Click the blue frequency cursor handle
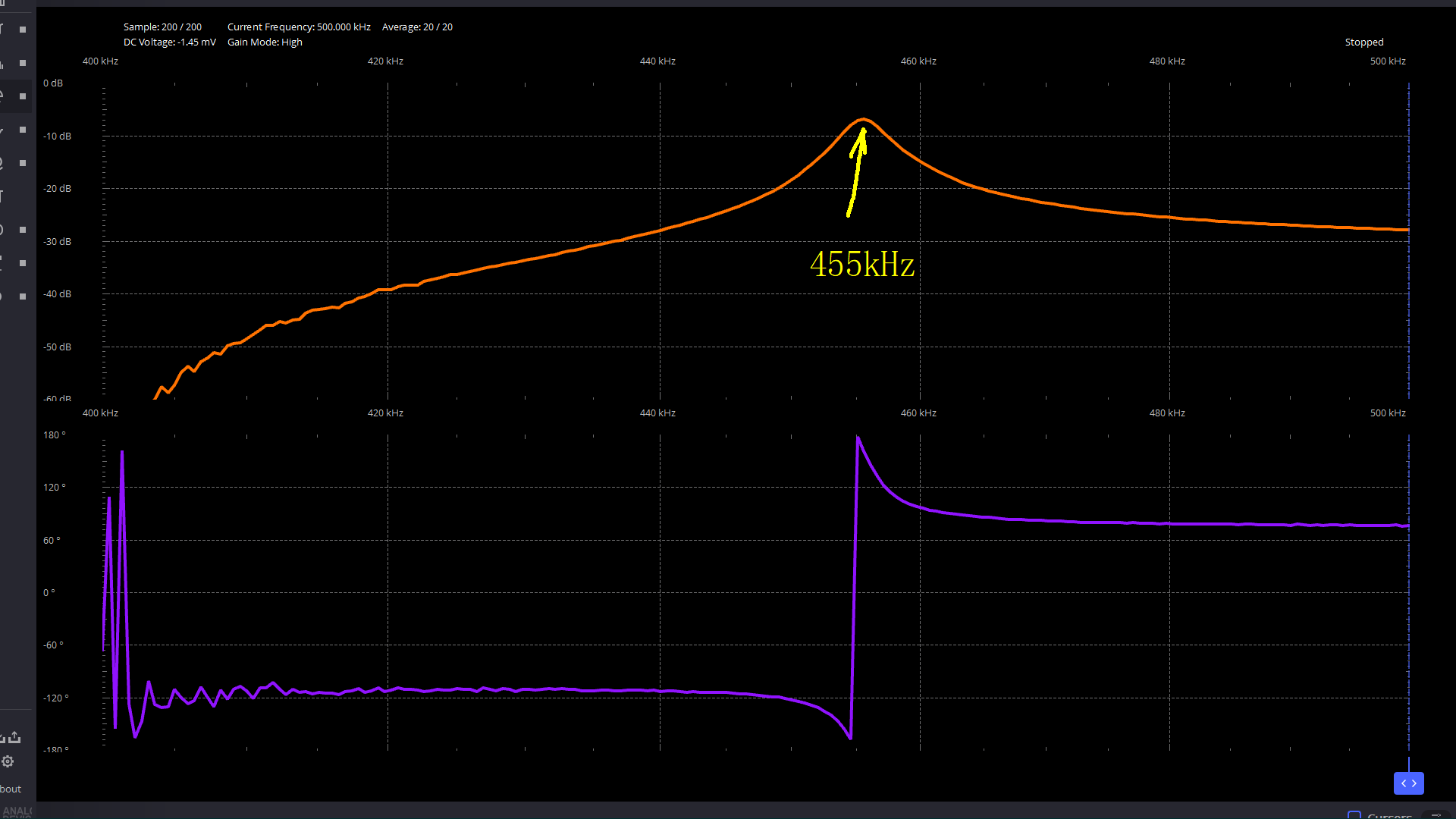Screen dimensions: 1456x819 pos(1408,783)
